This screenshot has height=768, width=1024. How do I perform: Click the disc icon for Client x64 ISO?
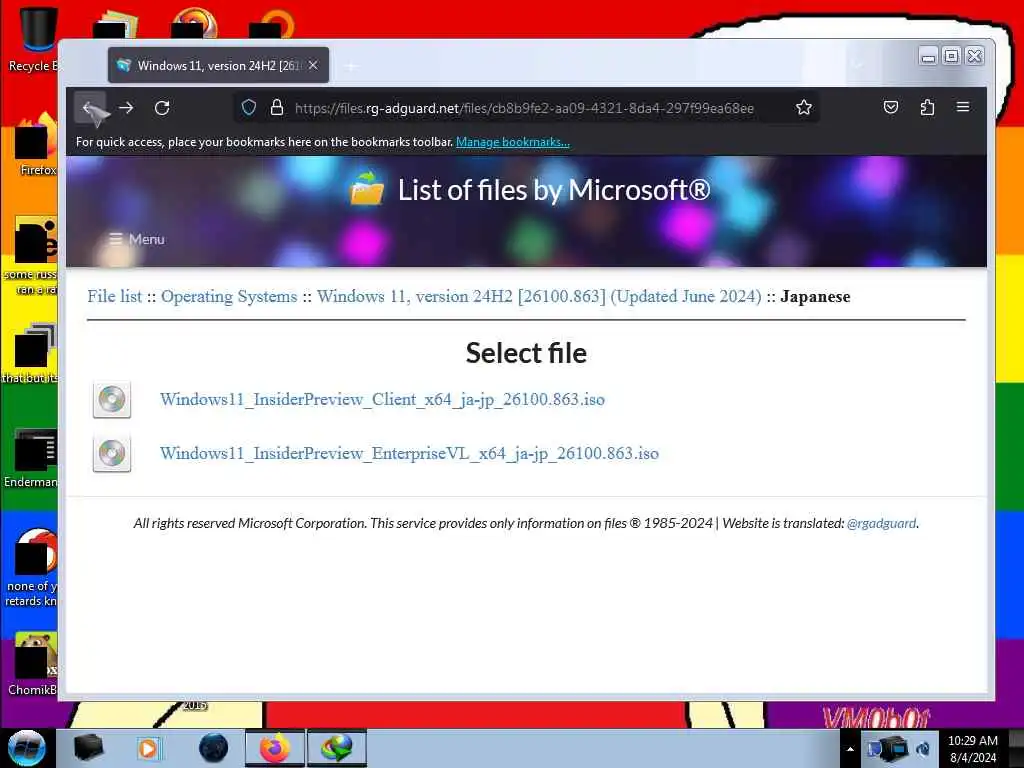(x=112, y=399)
